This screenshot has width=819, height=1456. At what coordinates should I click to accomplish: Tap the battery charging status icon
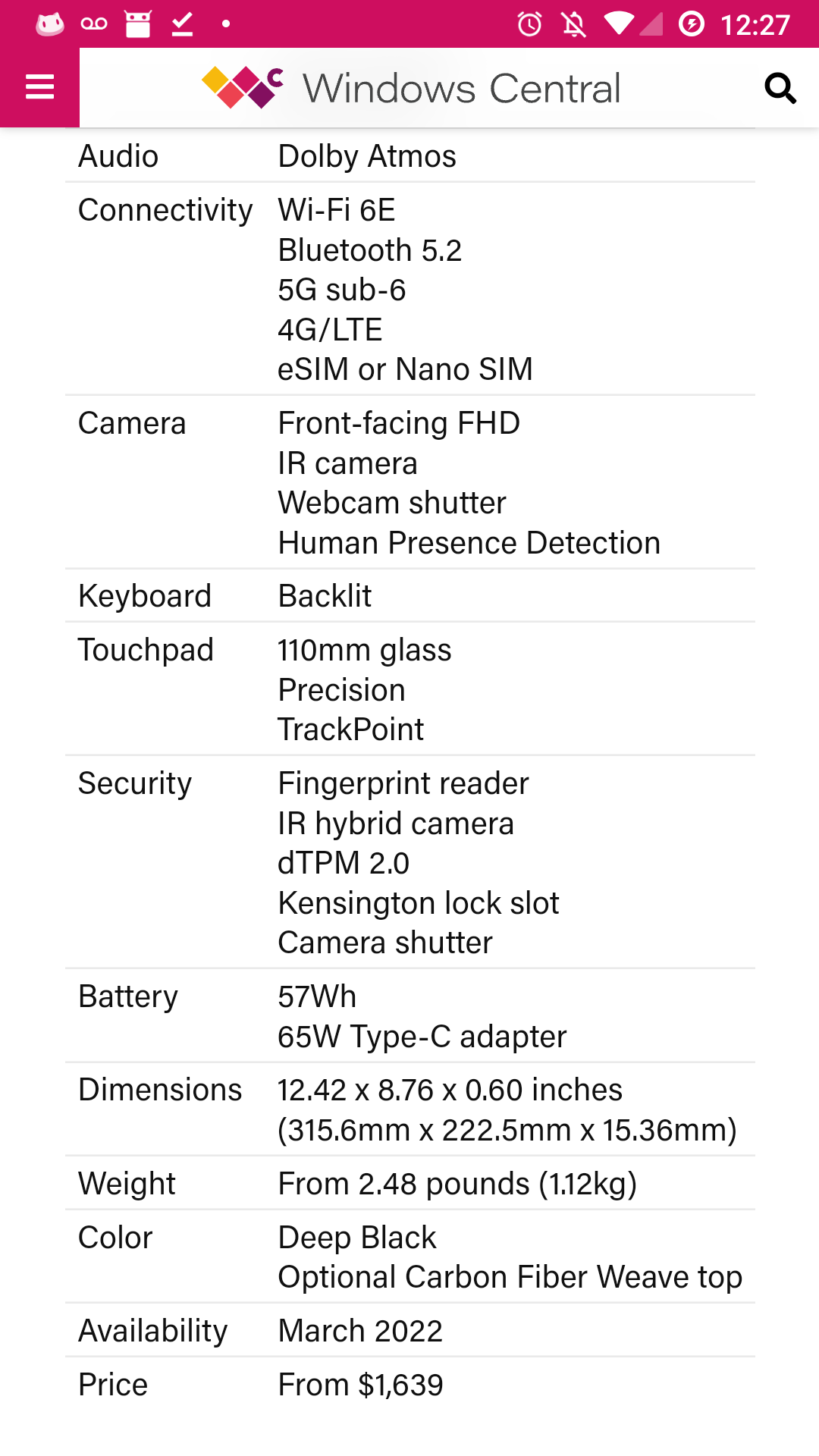point(691,24)
